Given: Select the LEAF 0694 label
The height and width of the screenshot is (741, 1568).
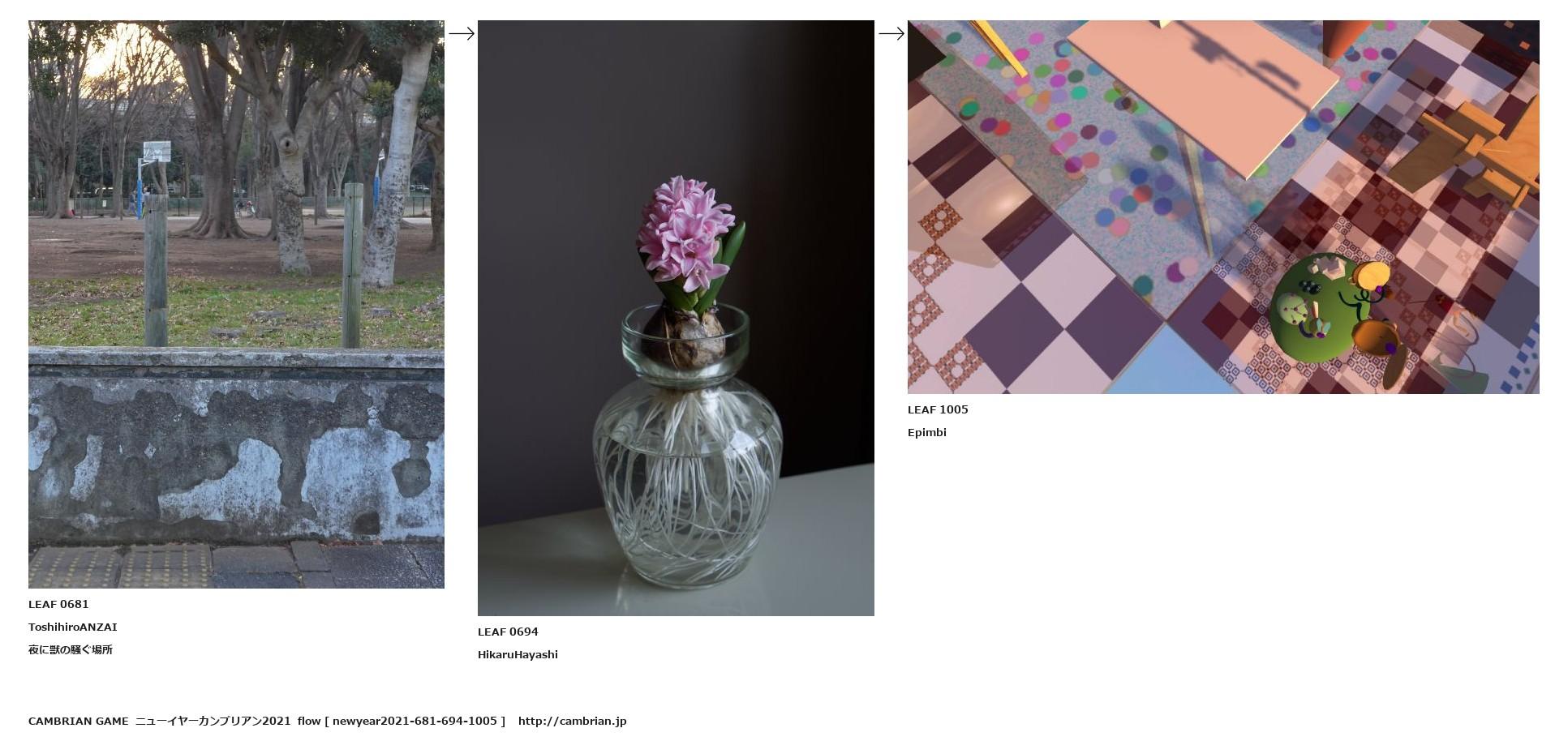Looking at the screenshot, I should [x=508, y=632].
